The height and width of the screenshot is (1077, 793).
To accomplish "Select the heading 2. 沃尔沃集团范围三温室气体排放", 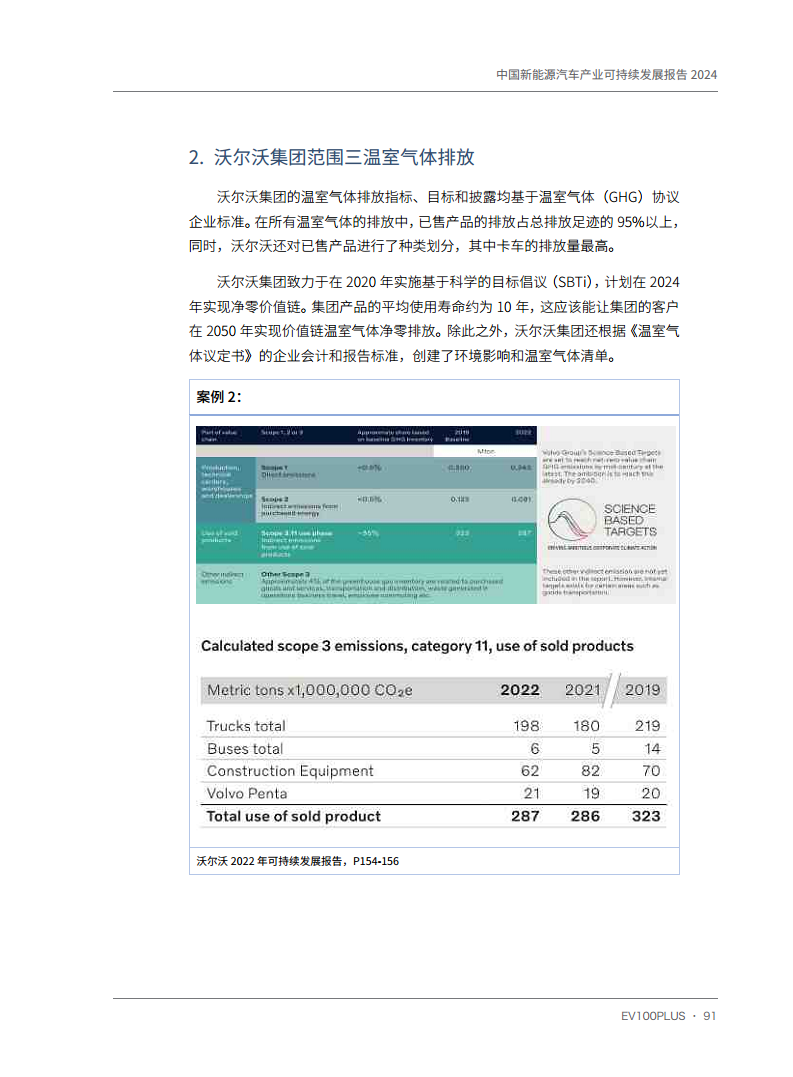I will pos(332,157).
